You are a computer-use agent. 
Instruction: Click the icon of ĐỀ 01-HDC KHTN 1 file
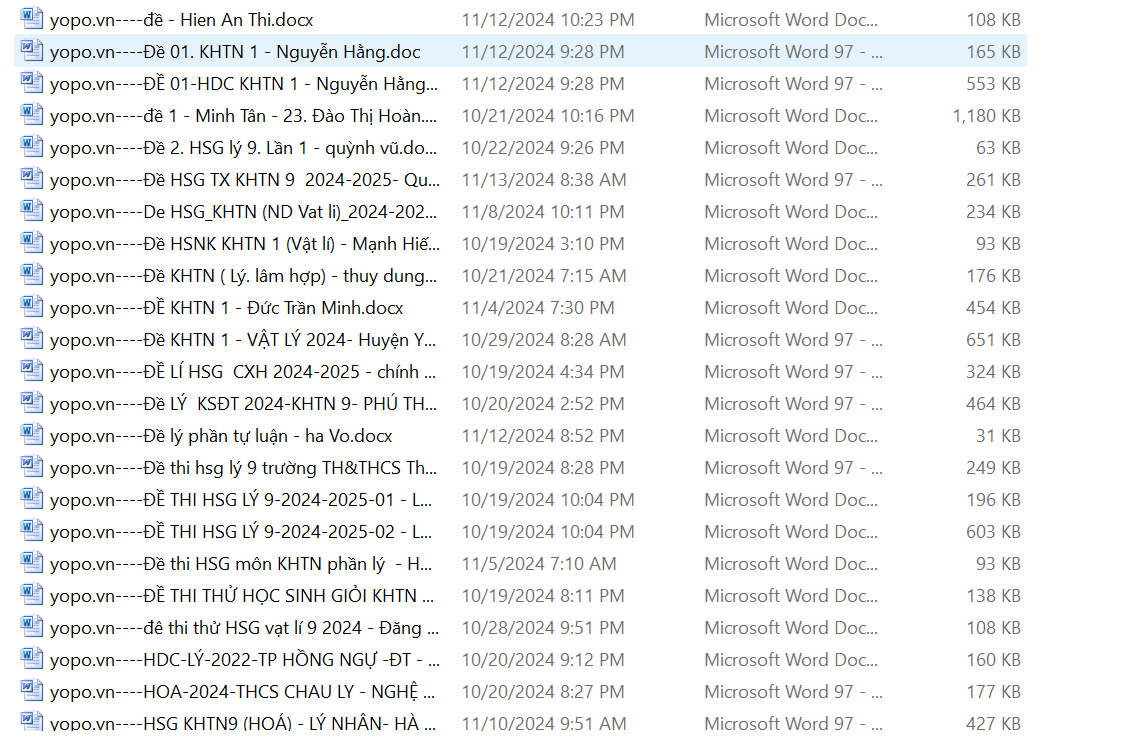[x=32, y=83]
